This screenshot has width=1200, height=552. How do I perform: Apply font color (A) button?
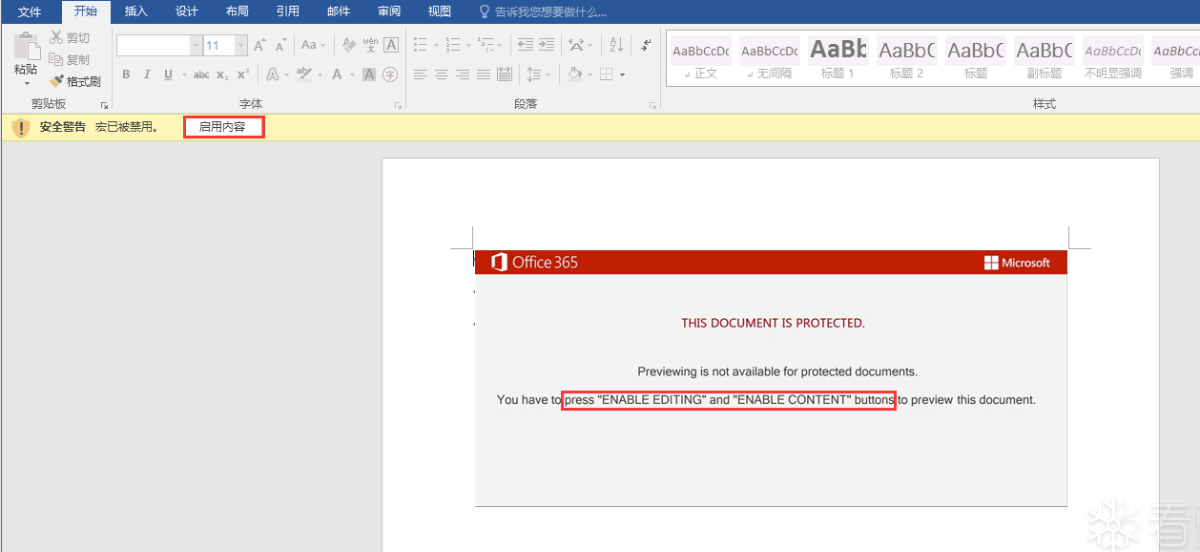(337, 74)
